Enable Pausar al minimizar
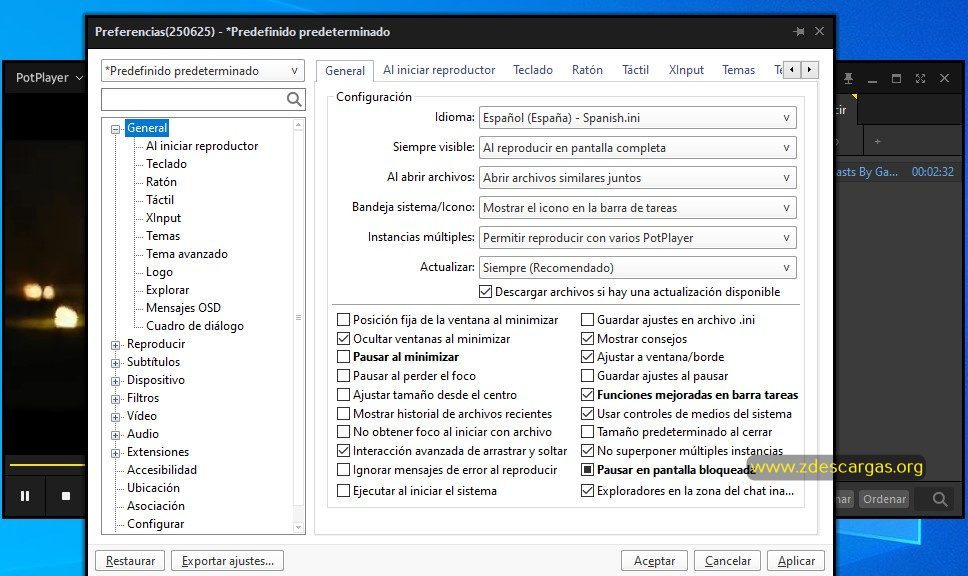 click(x=343, y=357)
